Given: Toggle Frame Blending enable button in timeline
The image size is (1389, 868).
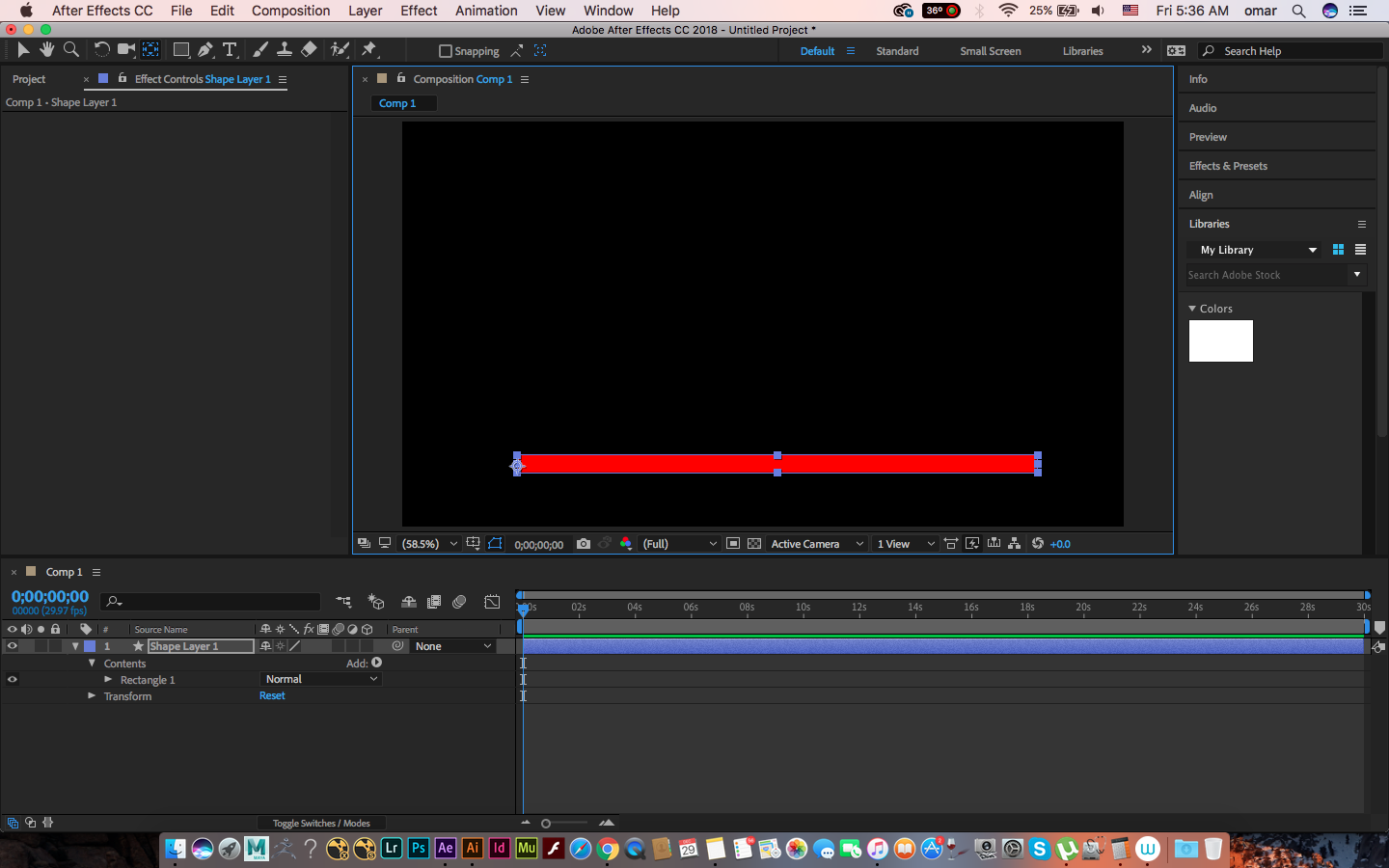Looking at the screenshot, I should pyautogui.click(x=434, y=602).
